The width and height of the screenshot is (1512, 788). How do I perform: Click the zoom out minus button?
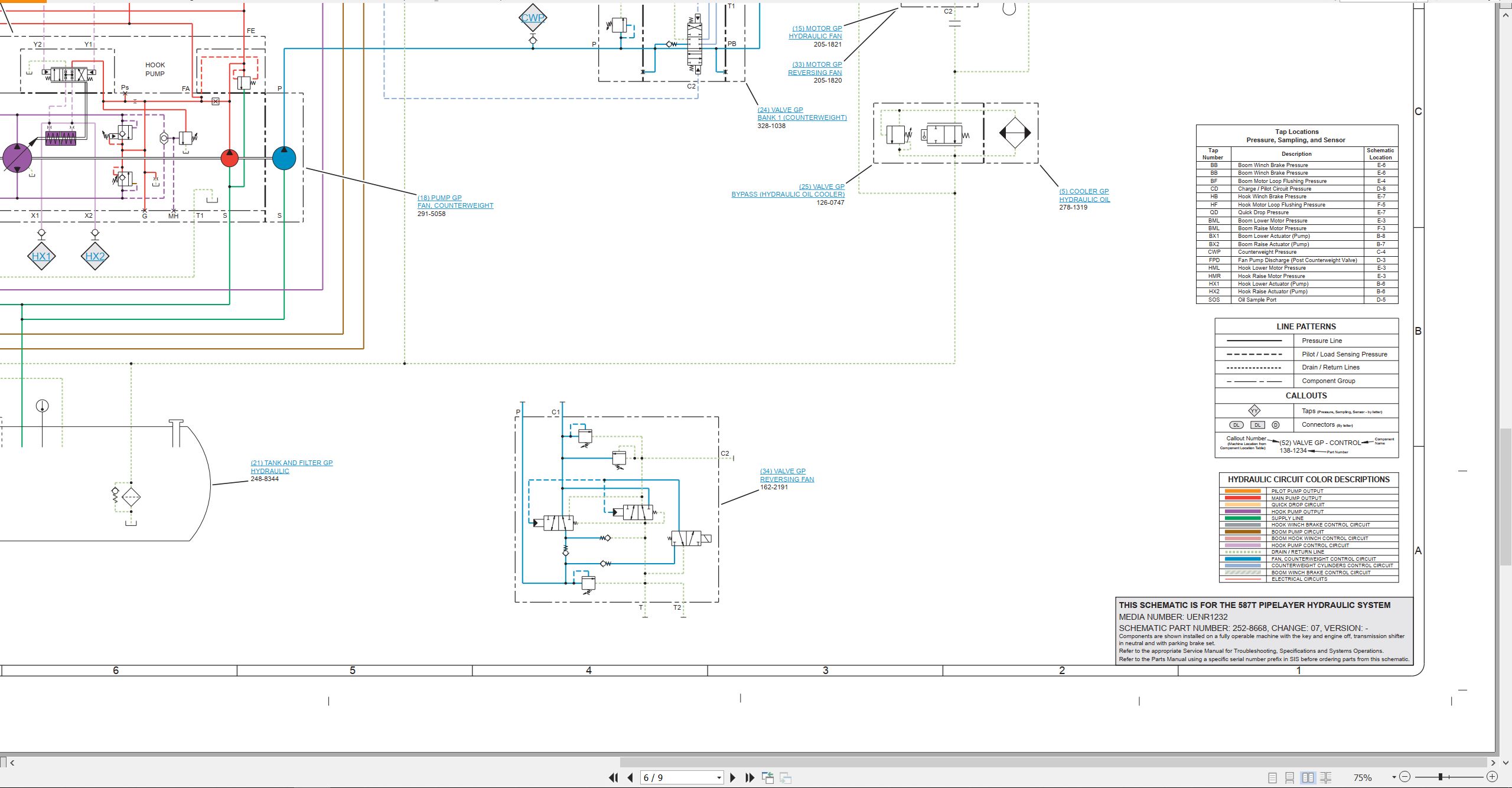tap(1405, 777)
